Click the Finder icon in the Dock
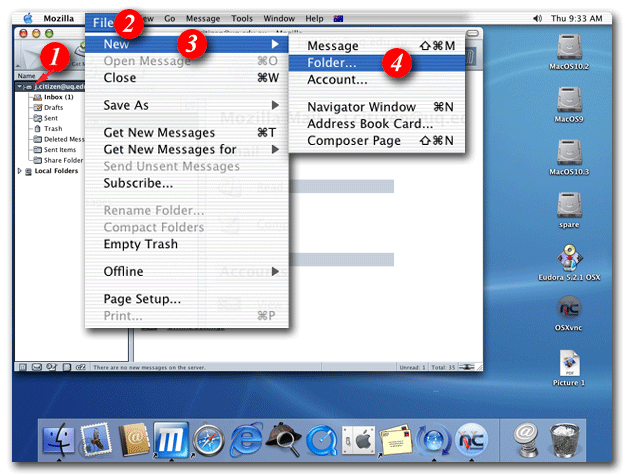 tap(60, 441)
